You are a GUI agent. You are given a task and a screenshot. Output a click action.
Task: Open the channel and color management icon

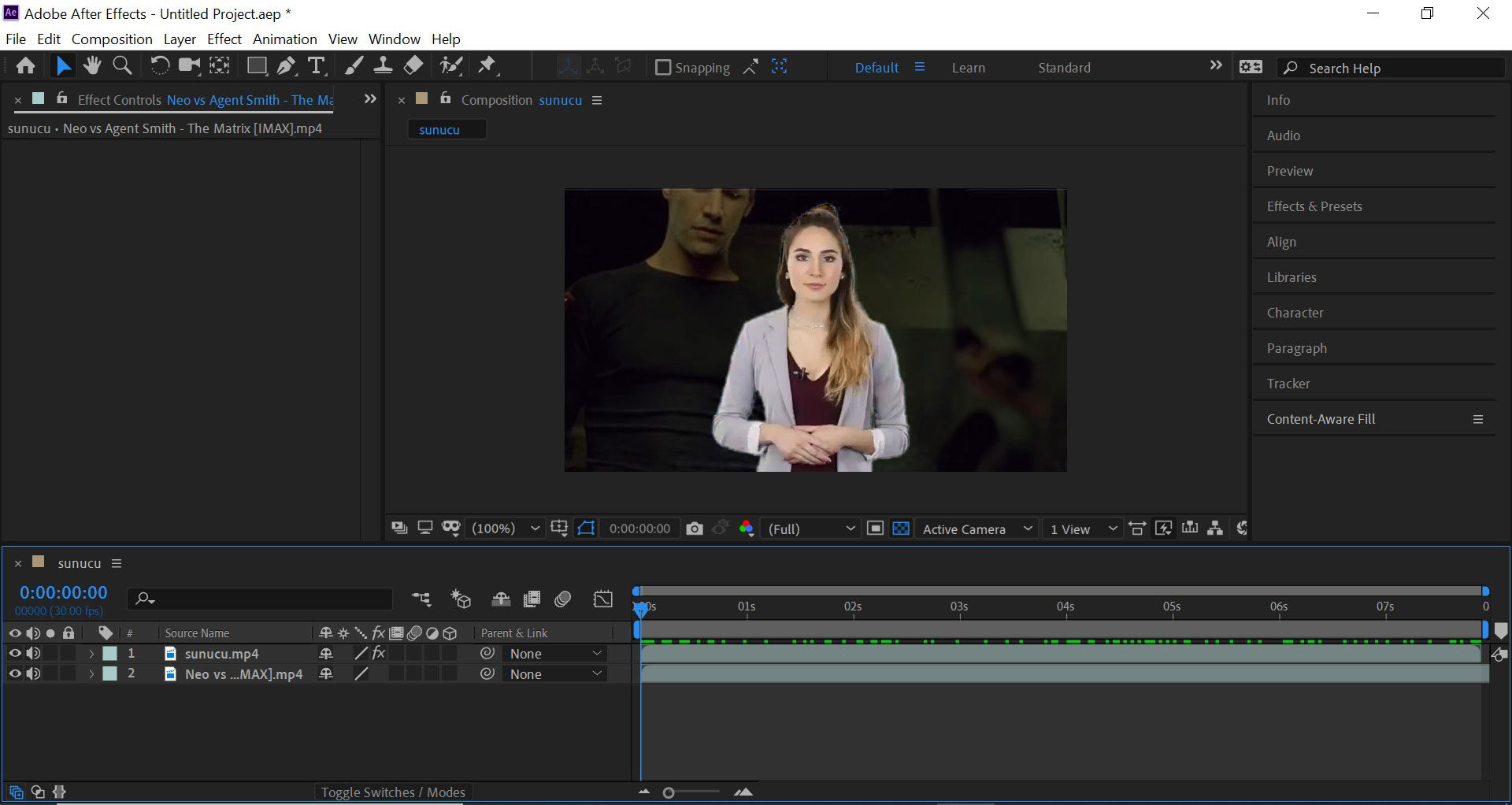pyautogui.click(x=747, y=529)
